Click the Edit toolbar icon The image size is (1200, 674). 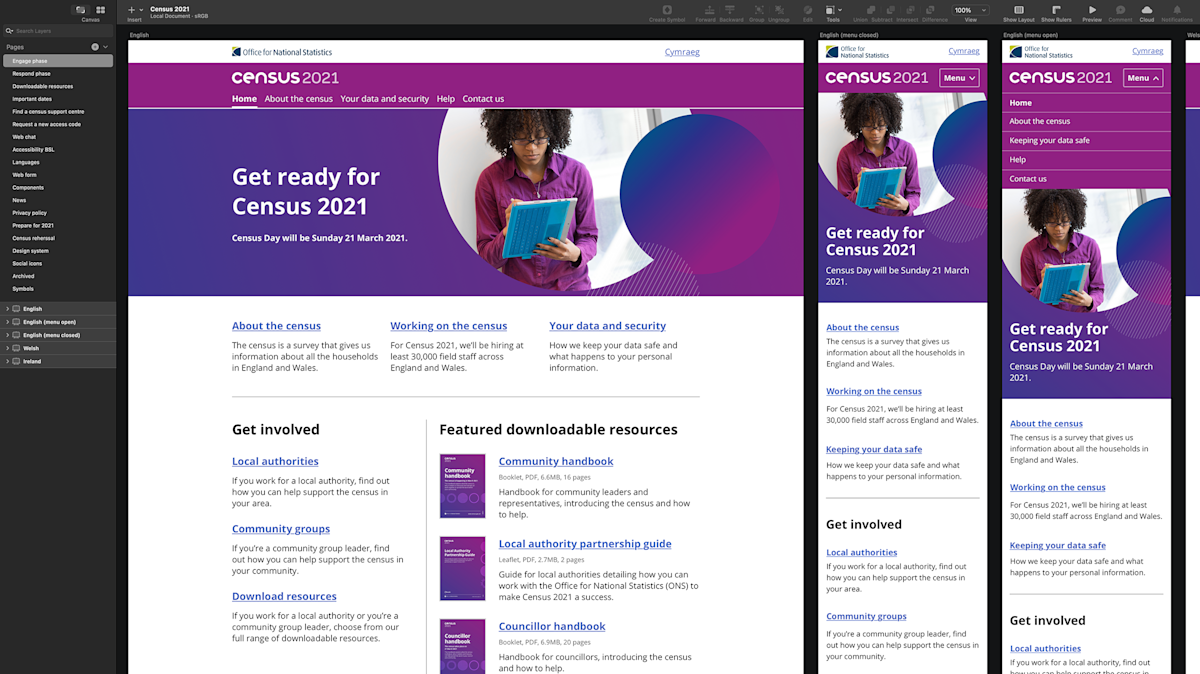(808, 12)
